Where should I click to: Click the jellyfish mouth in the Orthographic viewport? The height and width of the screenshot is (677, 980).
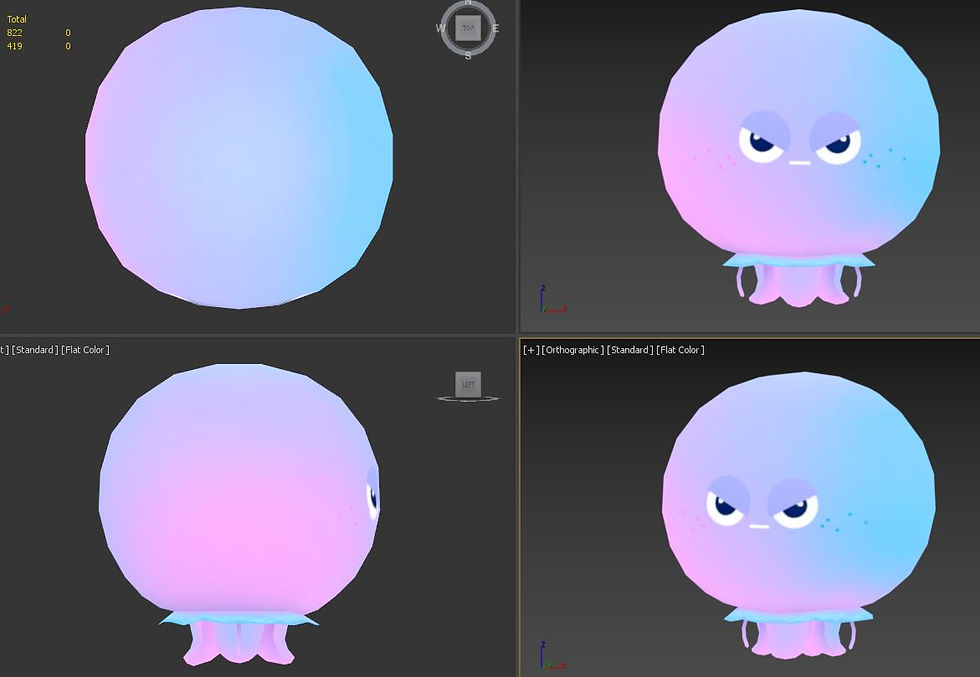[x=759, y=526]
